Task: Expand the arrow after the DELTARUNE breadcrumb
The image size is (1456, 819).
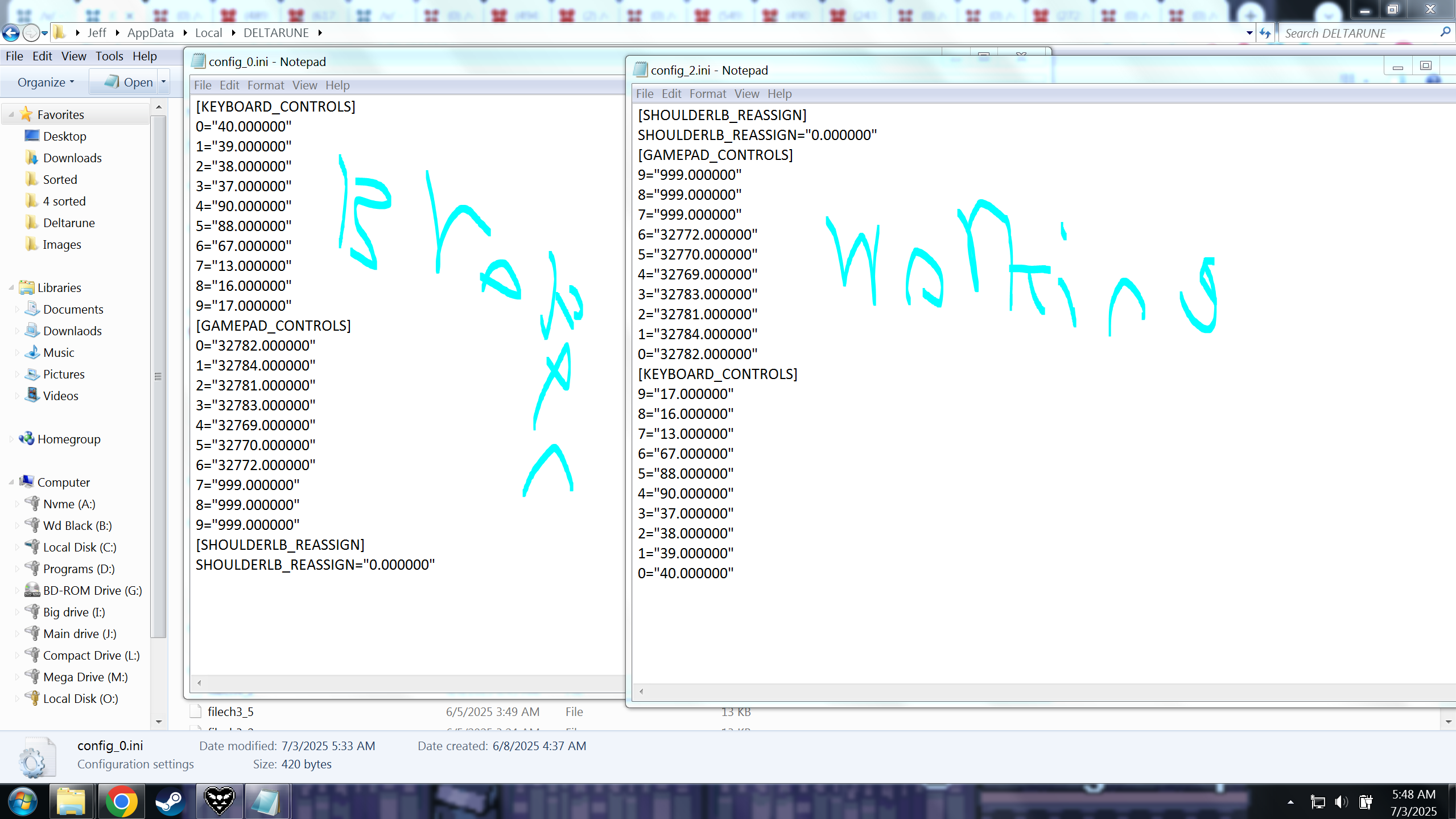Action: [x=320, y=33]
